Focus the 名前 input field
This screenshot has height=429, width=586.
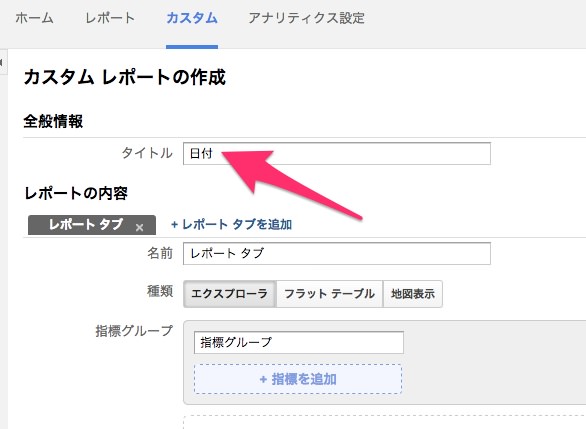pyautogui.click(x=337, y=253)
